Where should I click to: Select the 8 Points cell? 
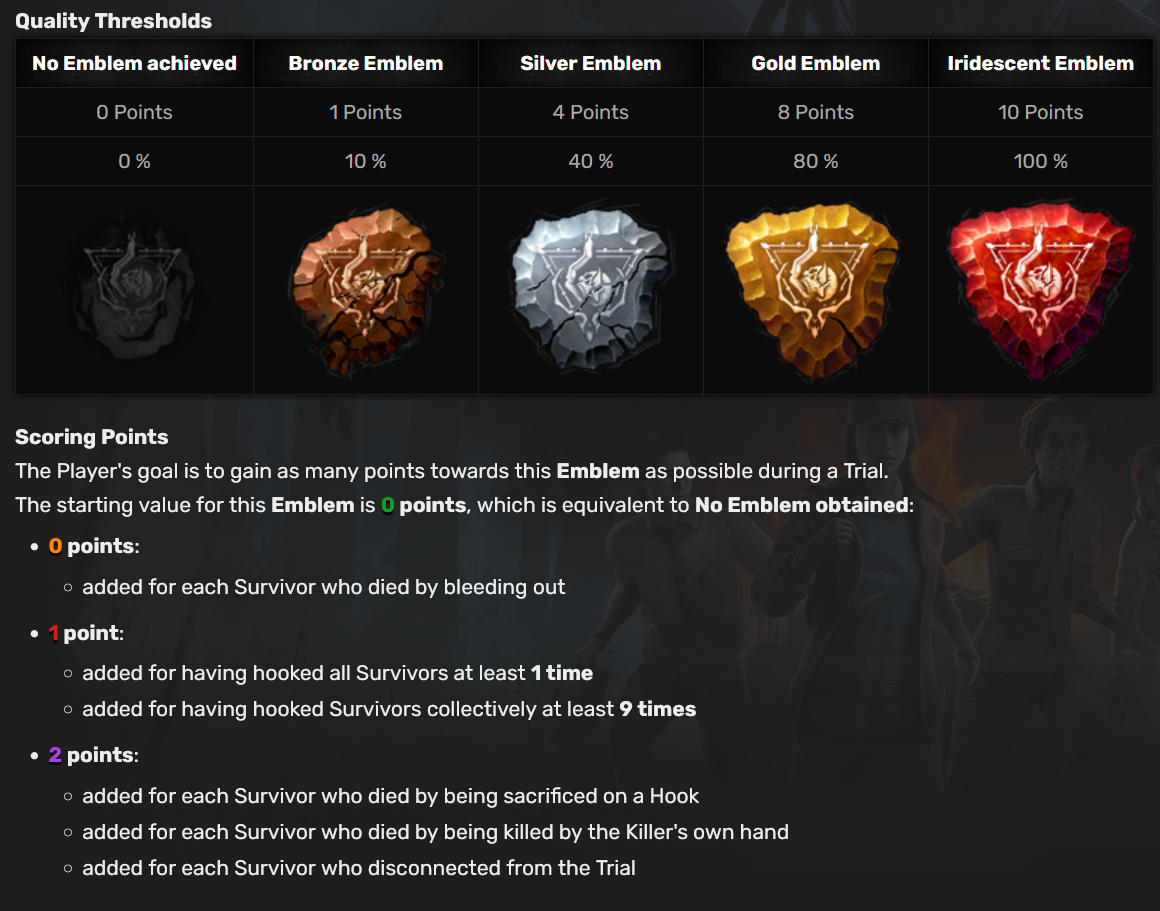pos(815,112)
